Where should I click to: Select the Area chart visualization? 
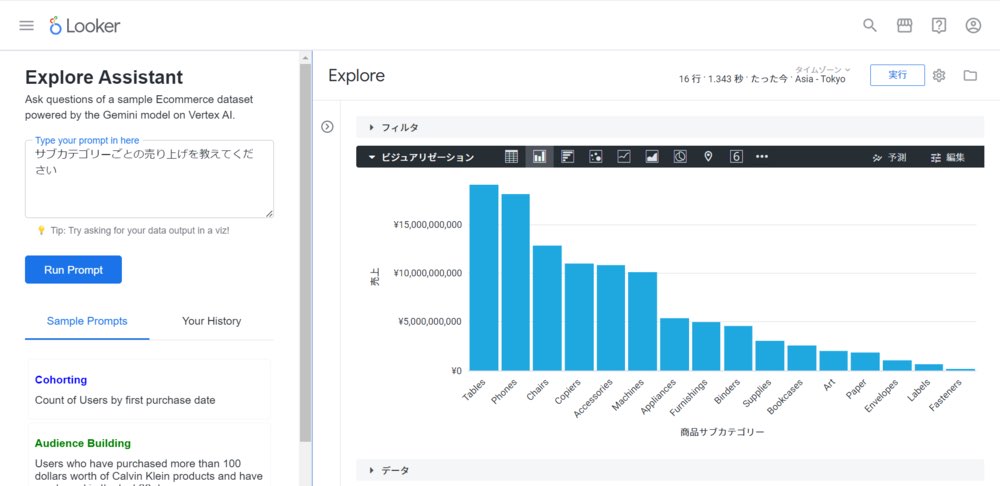652,157
